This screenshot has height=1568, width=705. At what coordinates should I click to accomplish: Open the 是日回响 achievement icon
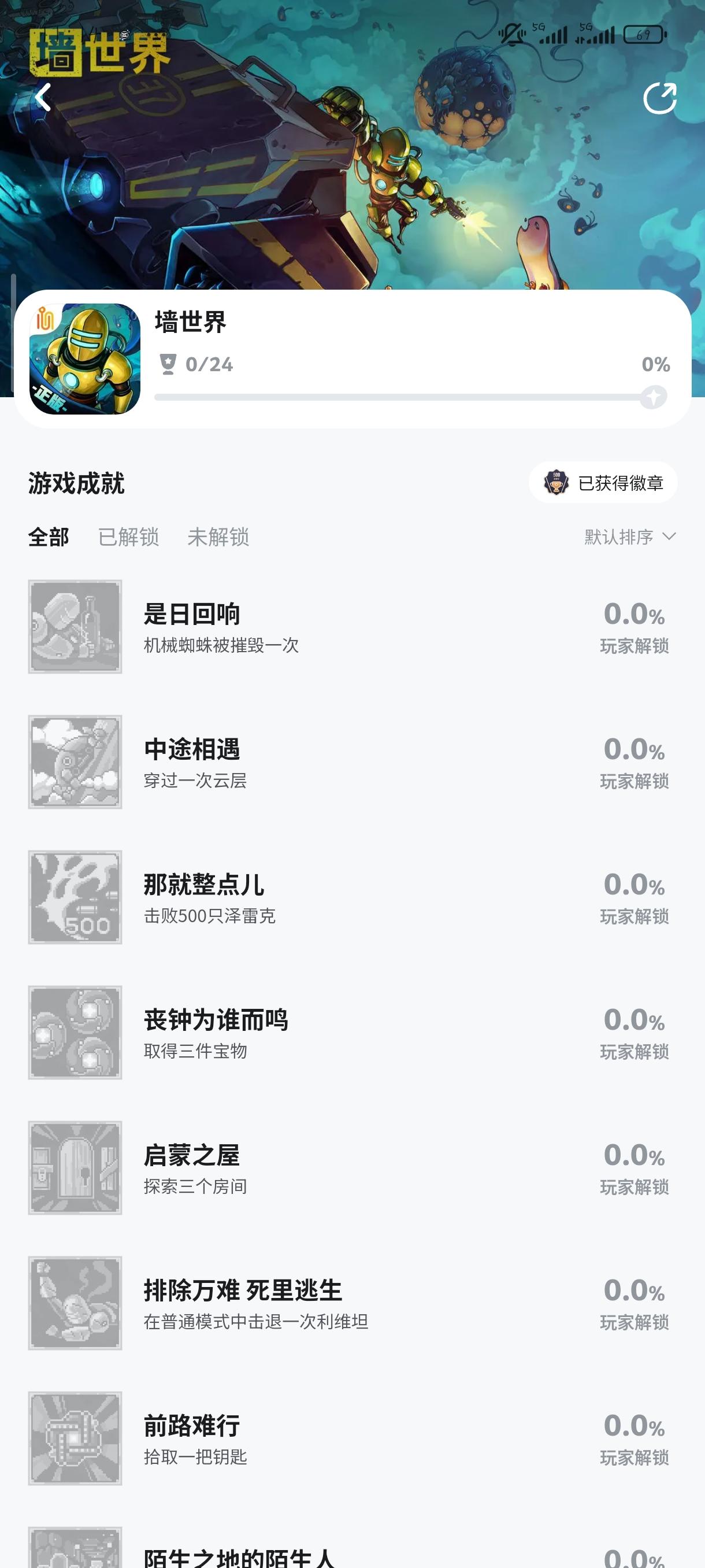coord(75,626)
